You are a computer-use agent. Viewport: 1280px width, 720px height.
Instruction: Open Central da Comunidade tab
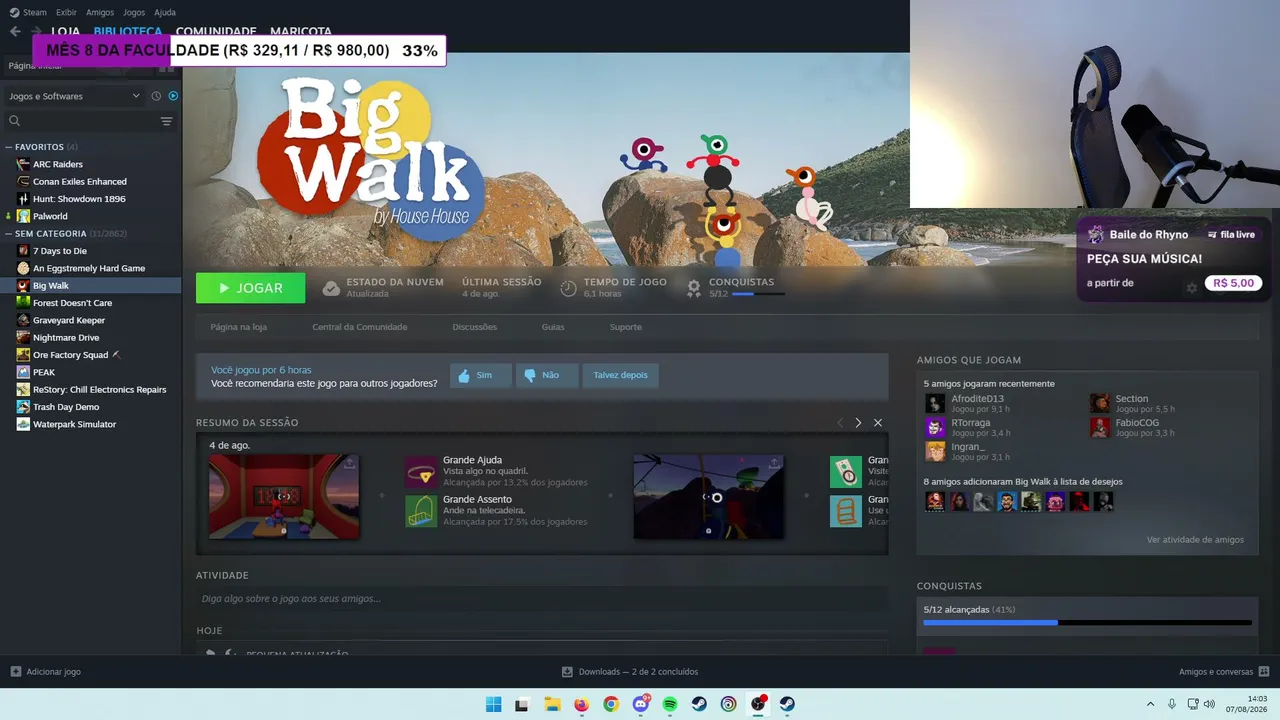360,327
